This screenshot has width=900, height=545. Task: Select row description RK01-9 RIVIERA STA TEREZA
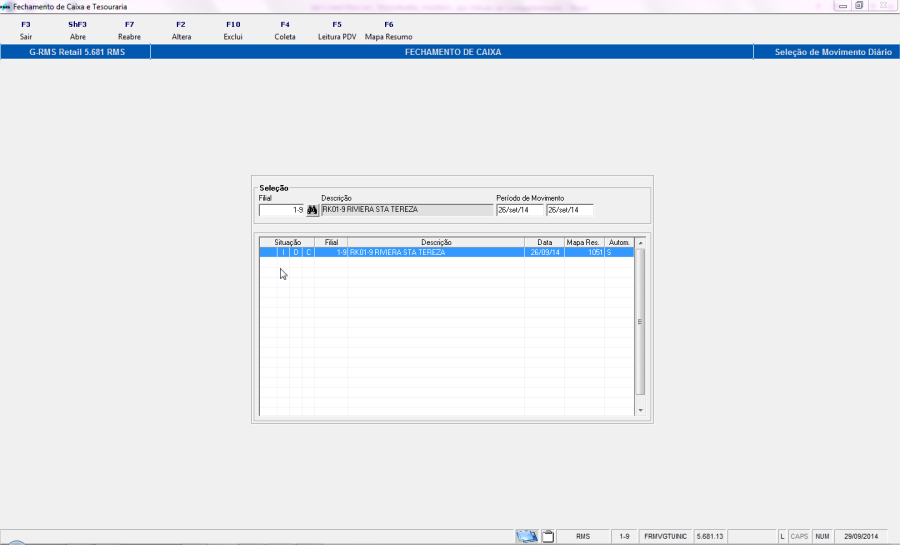tap(436, 252)
